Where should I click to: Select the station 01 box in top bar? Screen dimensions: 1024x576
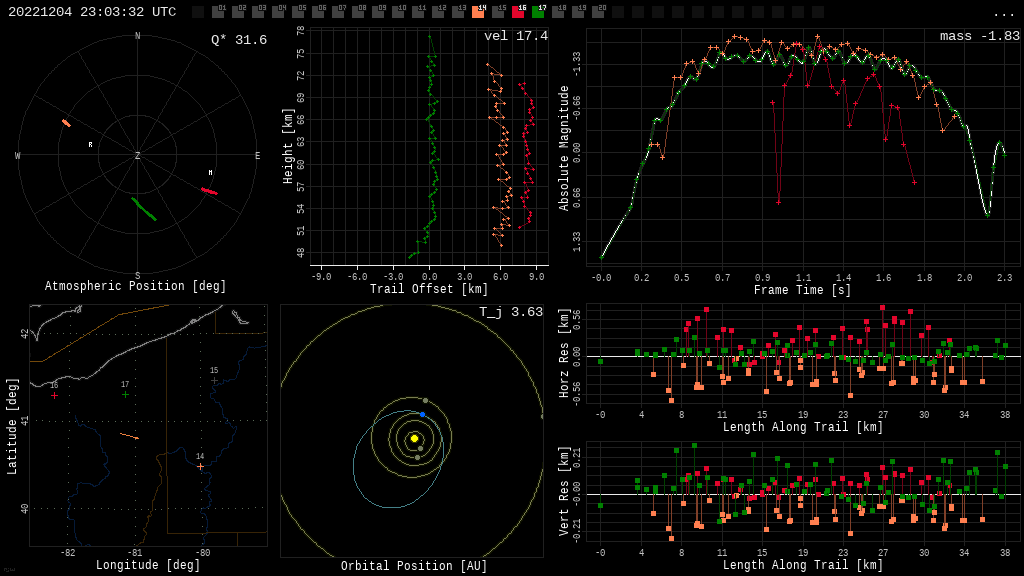pos(218,12)
